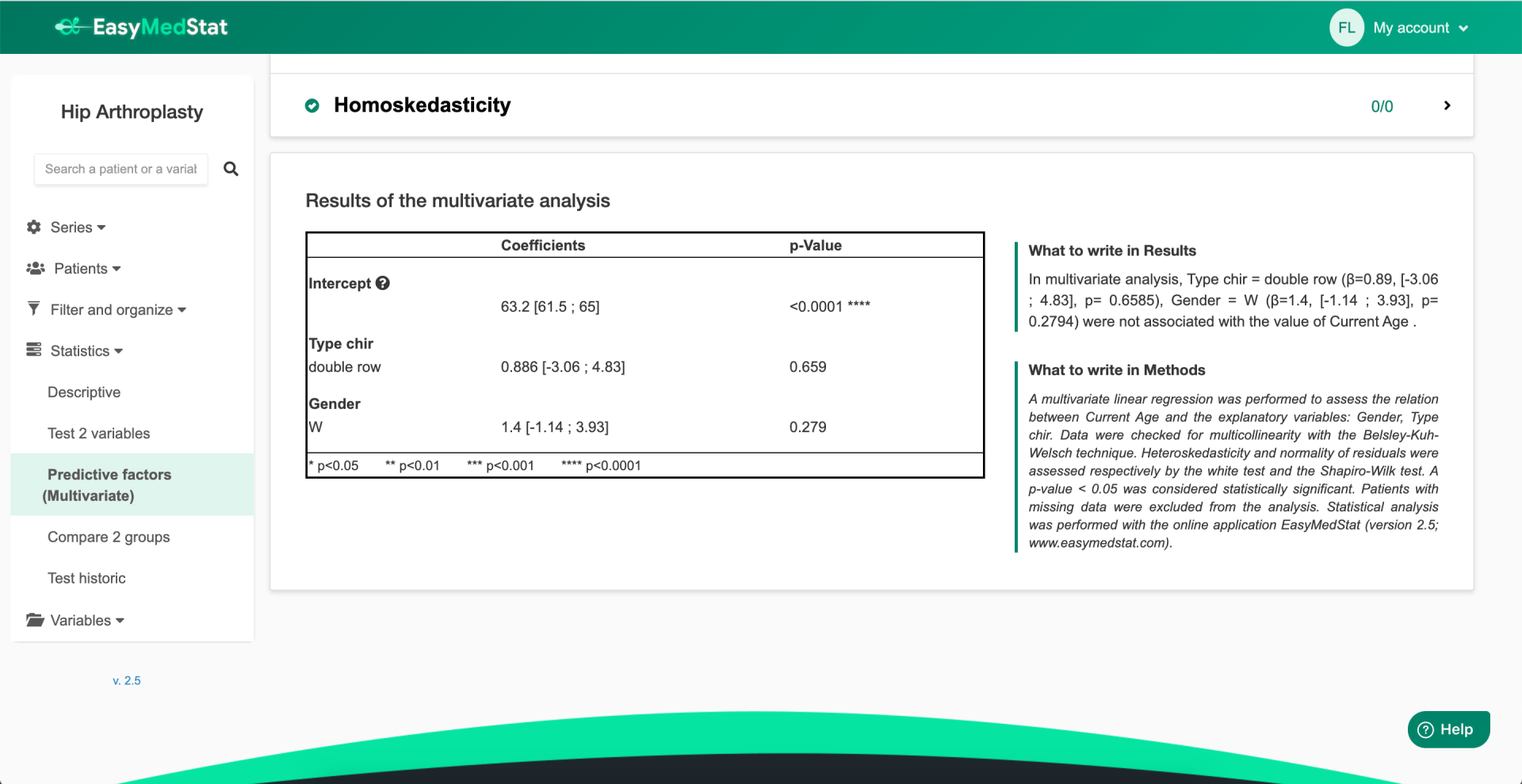The image size is (1522, 784).
Task: Click coefficient 1.4 [-1.14 ; 3.93]
Action: tap(555, 427)
